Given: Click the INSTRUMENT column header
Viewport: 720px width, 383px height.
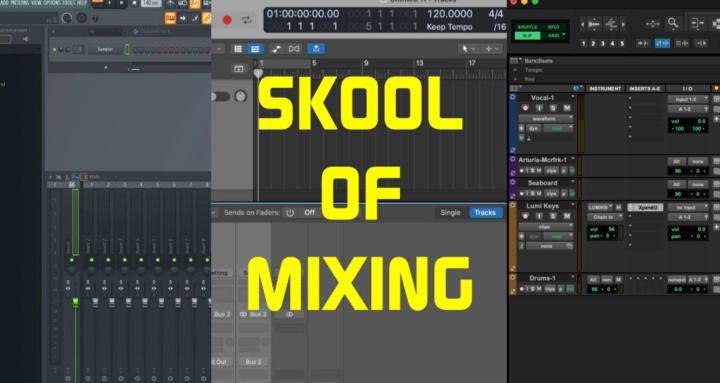Looking at the screenshot, I should click(x=605, y=88).
